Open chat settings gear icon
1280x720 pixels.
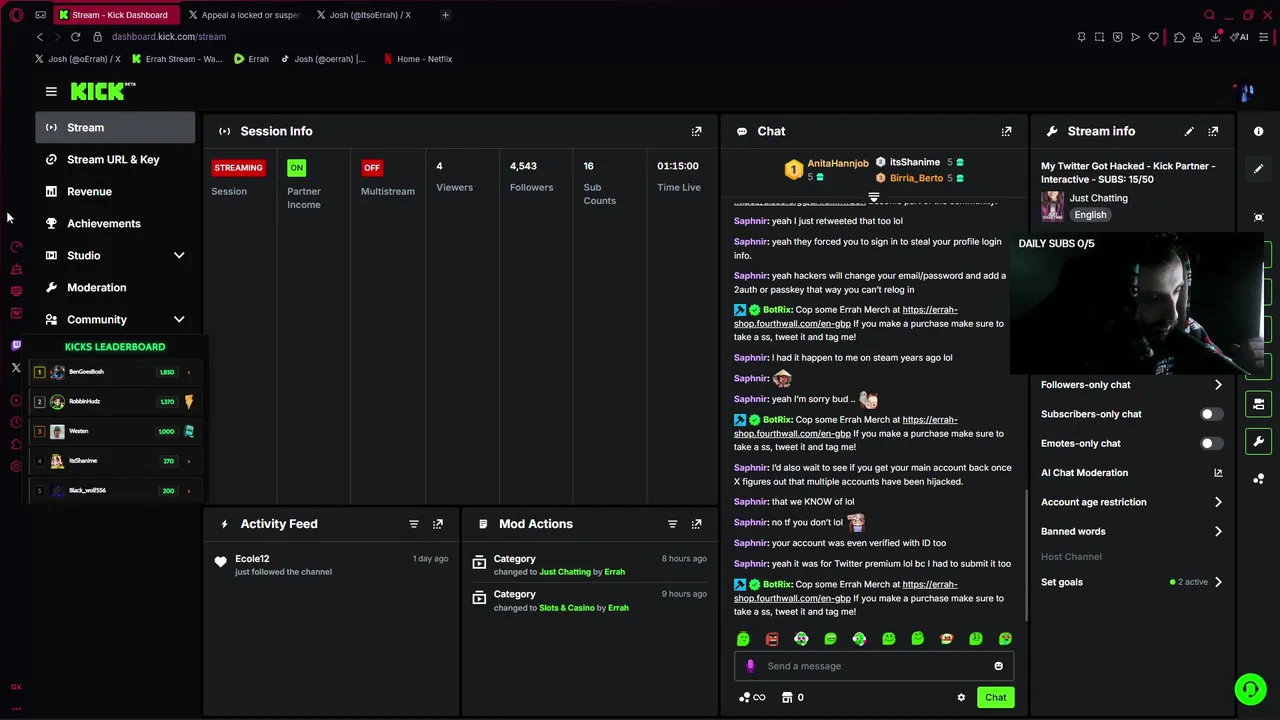(x=961, y=698)
